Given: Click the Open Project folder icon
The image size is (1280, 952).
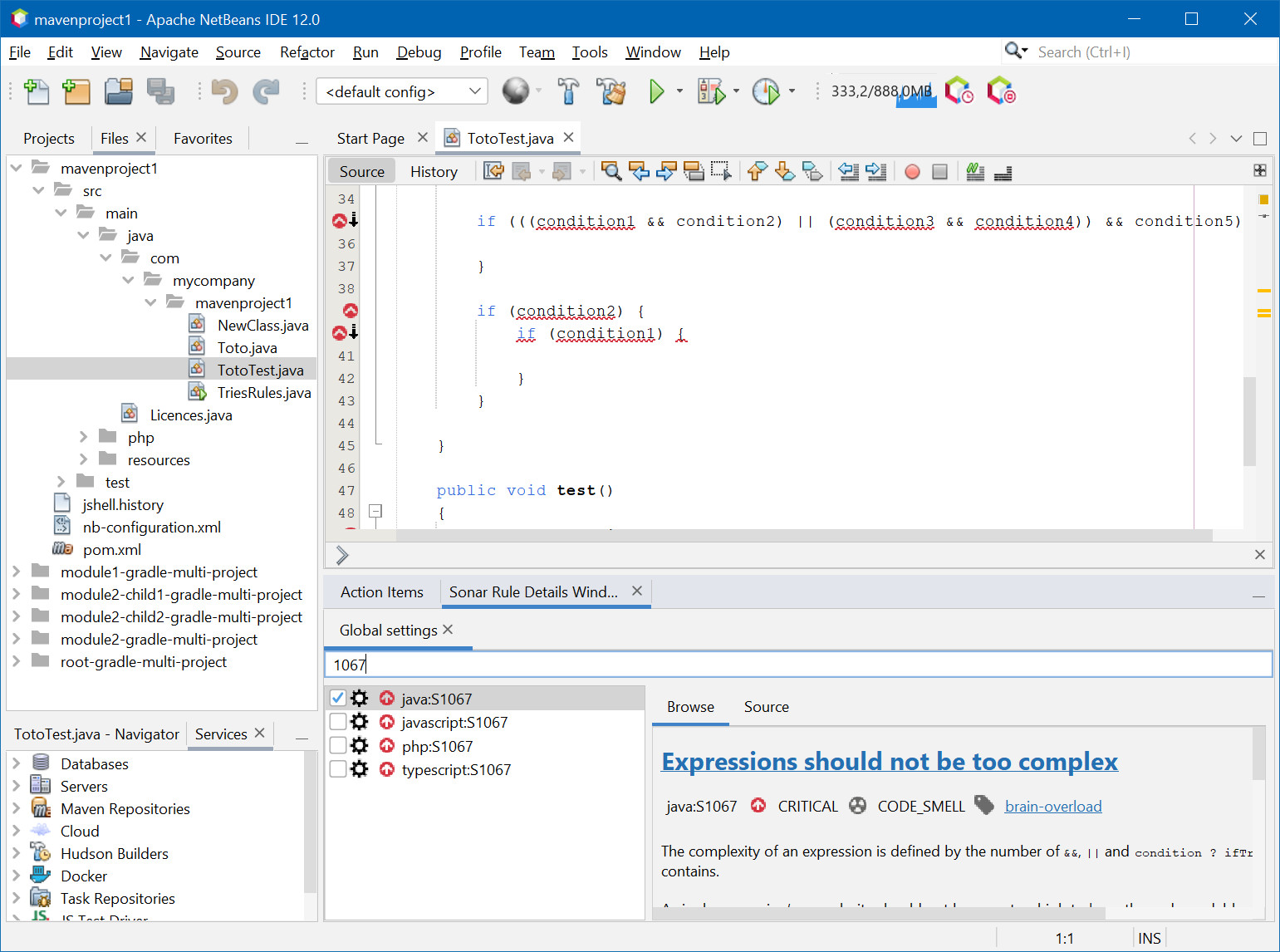Looking at the screenshot, I should [119, 91].
